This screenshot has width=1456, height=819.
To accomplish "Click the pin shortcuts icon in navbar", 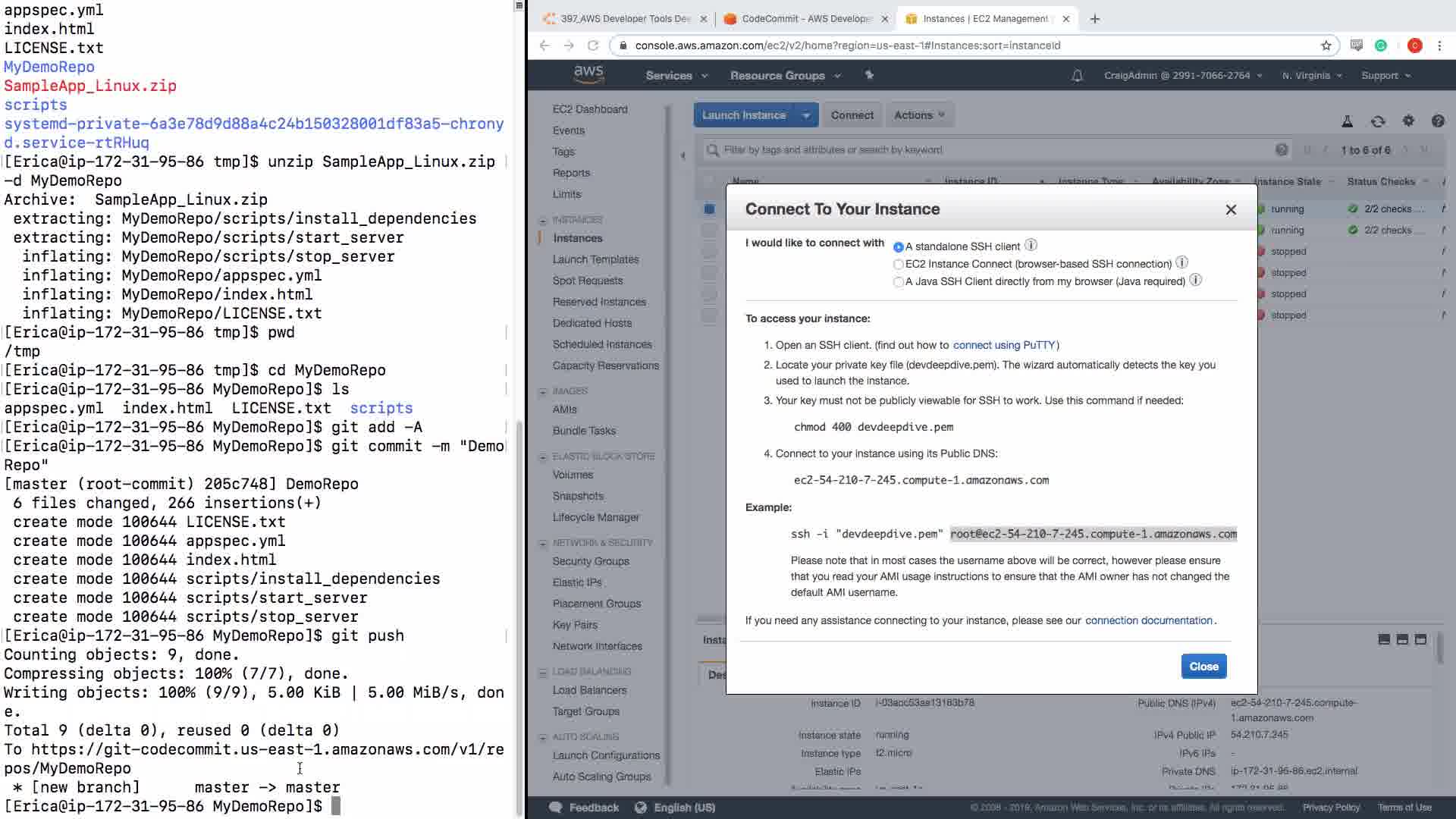I will click(869, 75).
